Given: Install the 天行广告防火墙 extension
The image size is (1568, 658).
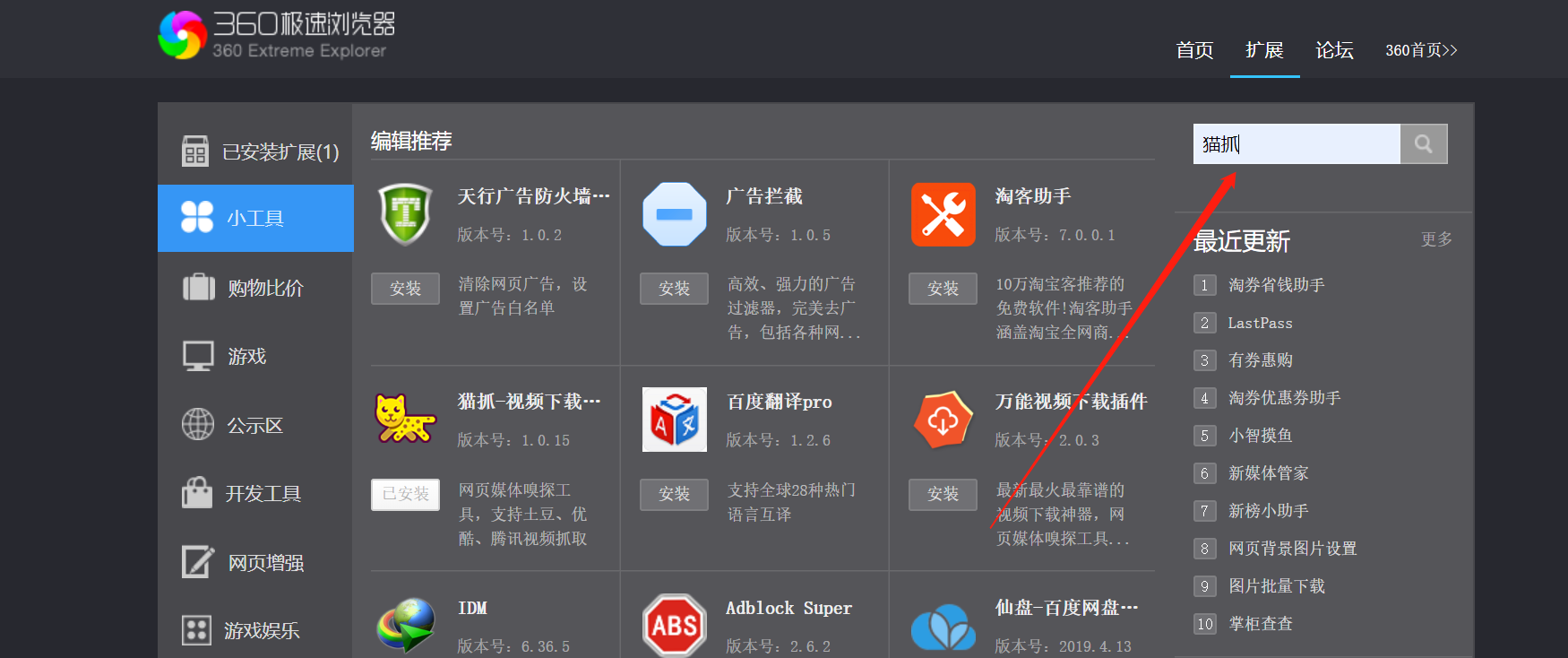Looking at the screenshot, I should pyautogui.click(x=405, y=289).
